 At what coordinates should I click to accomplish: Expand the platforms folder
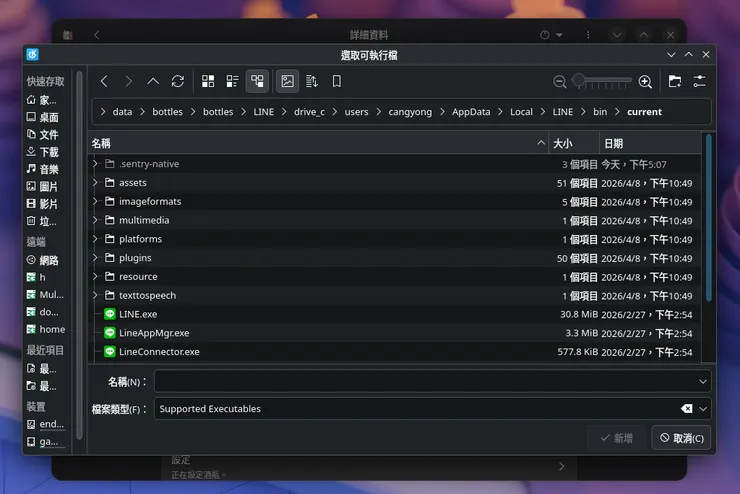pos(95,239)
